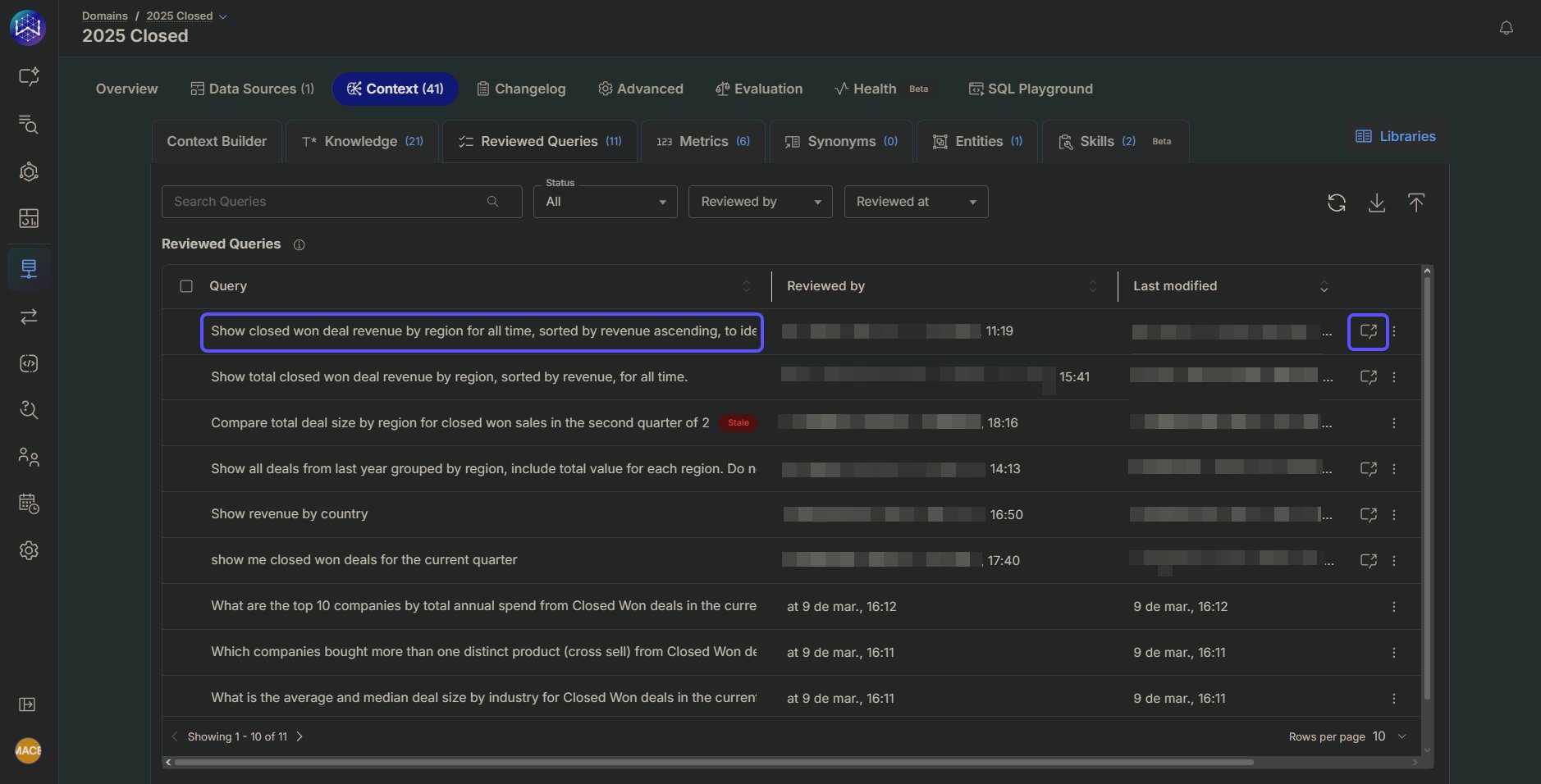Open new chat icon in sidebar
Screen dimensions: 1541x784
29,76
